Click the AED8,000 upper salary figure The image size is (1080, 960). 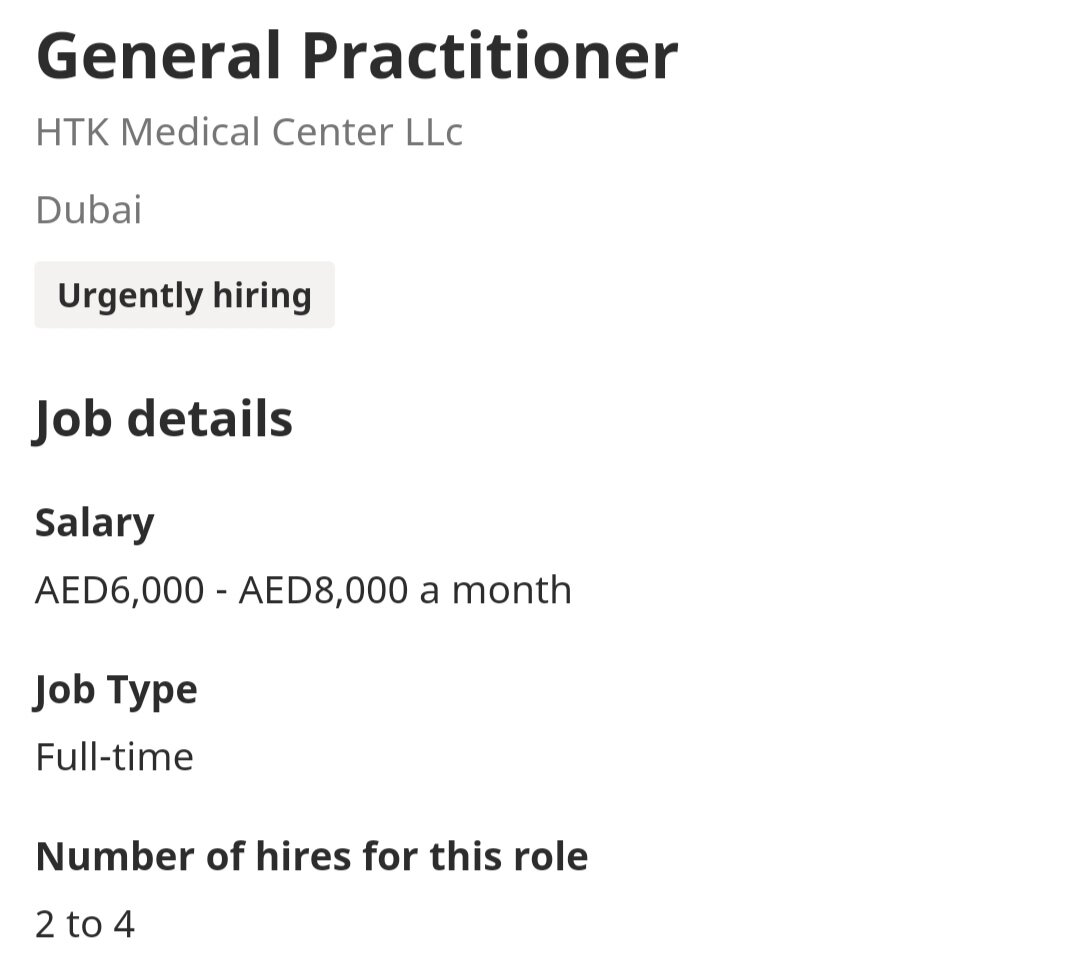tap(323, 590)
